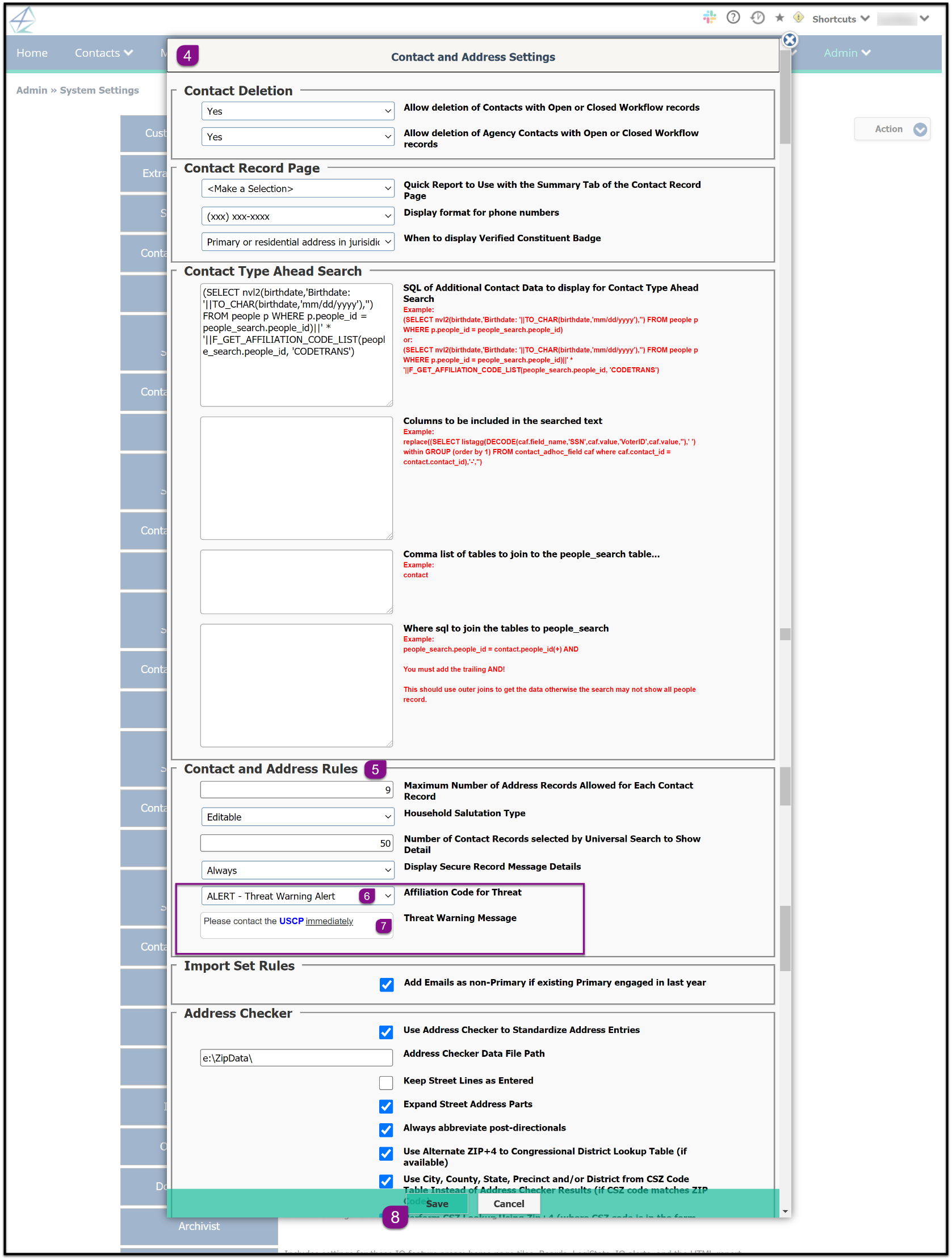
Task: Follow the Admin breadcrumb link
Action: (31, 90)
